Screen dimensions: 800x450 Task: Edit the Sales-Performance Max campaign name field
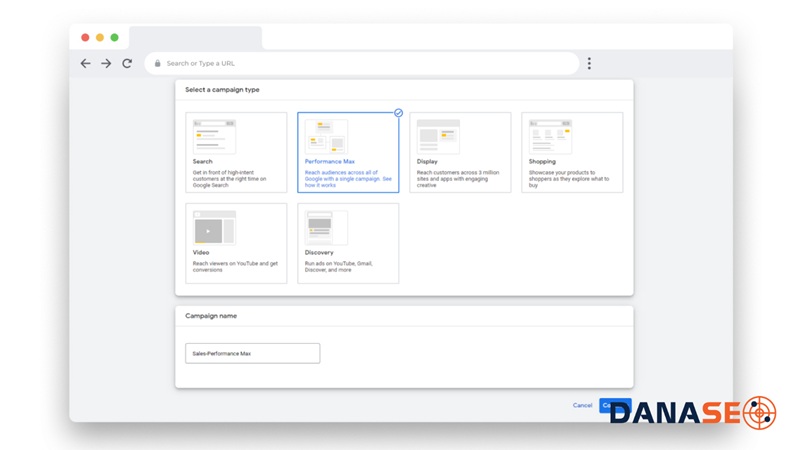[253, 353]
